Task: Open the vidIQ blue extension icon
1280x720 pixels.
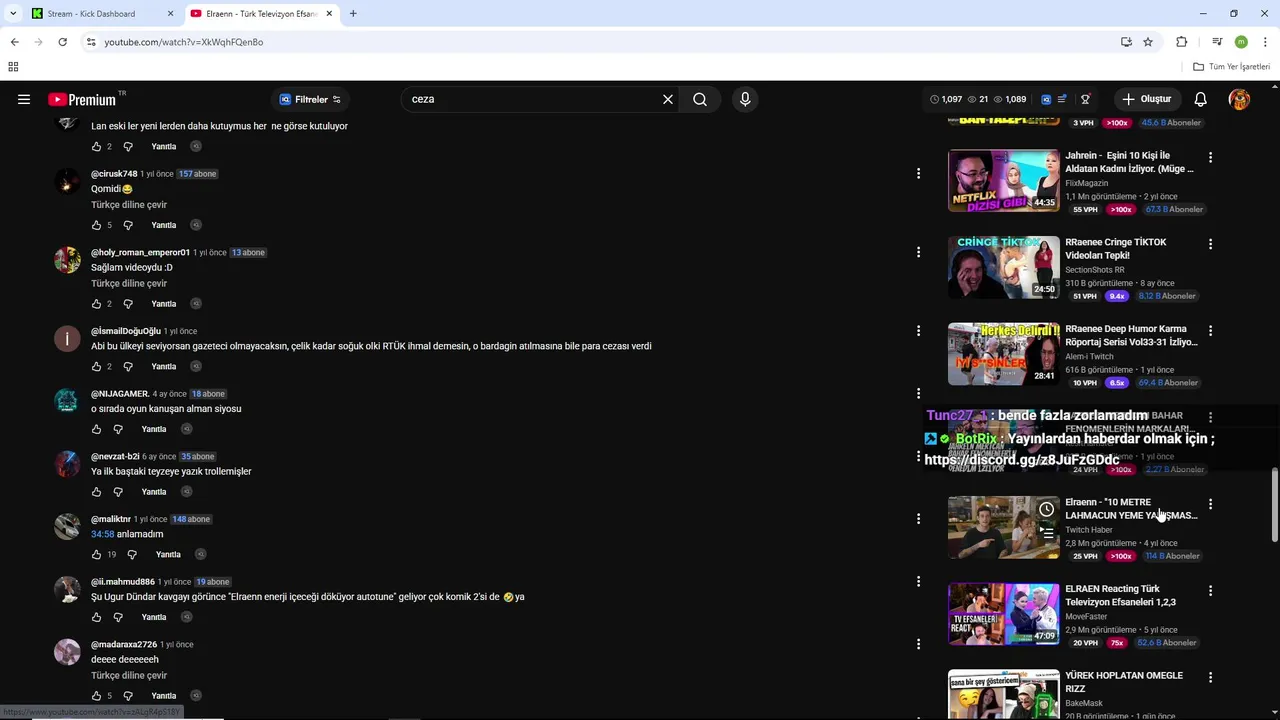Action: 1046,99
